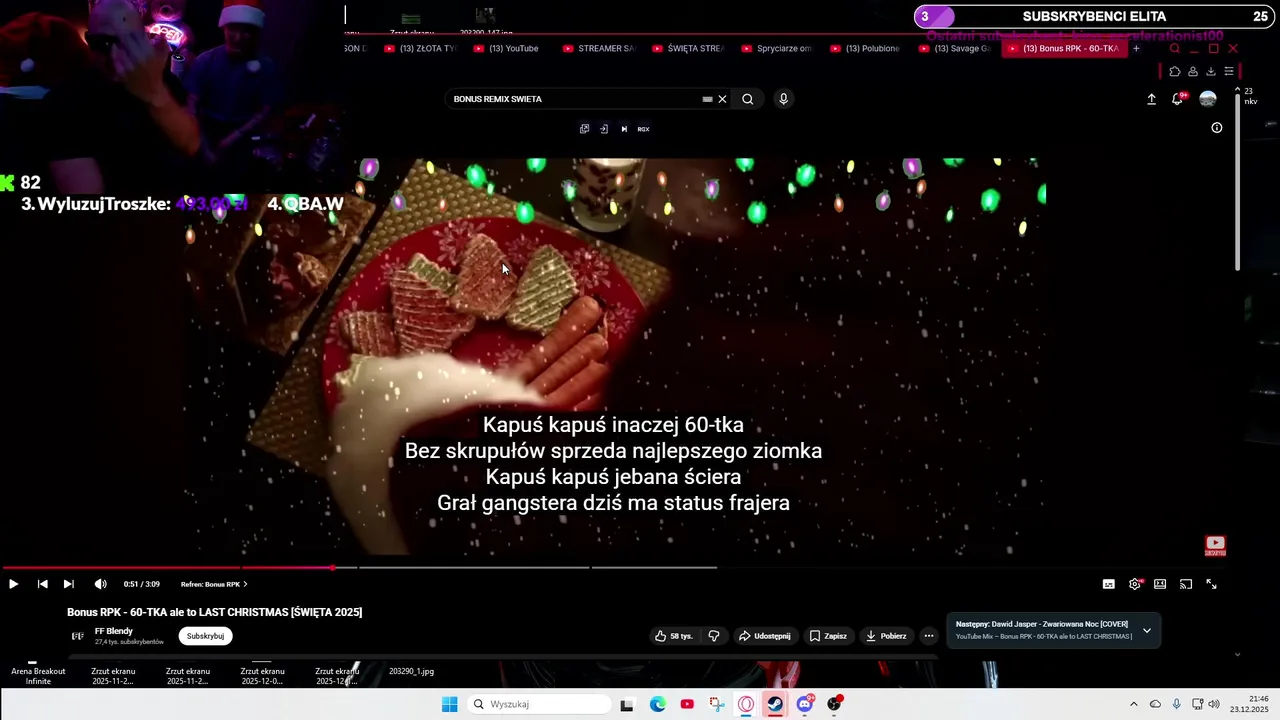This screenshot has width=1280, height=720.
Task: Open browser easy setup menu
Action: [x=1229, y=71]
